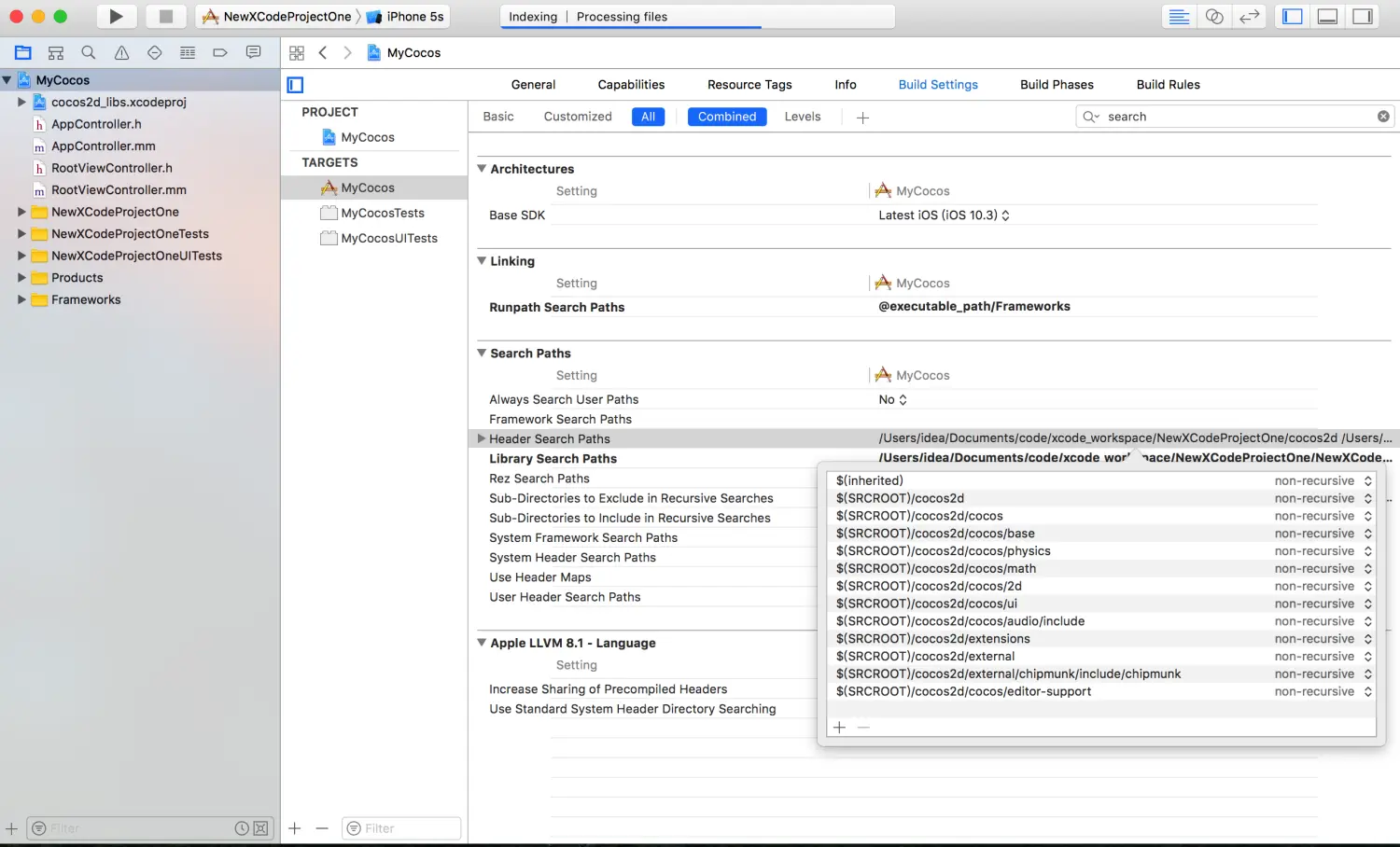
Task: Open the Info tab
Action: (x=846, y=85)
